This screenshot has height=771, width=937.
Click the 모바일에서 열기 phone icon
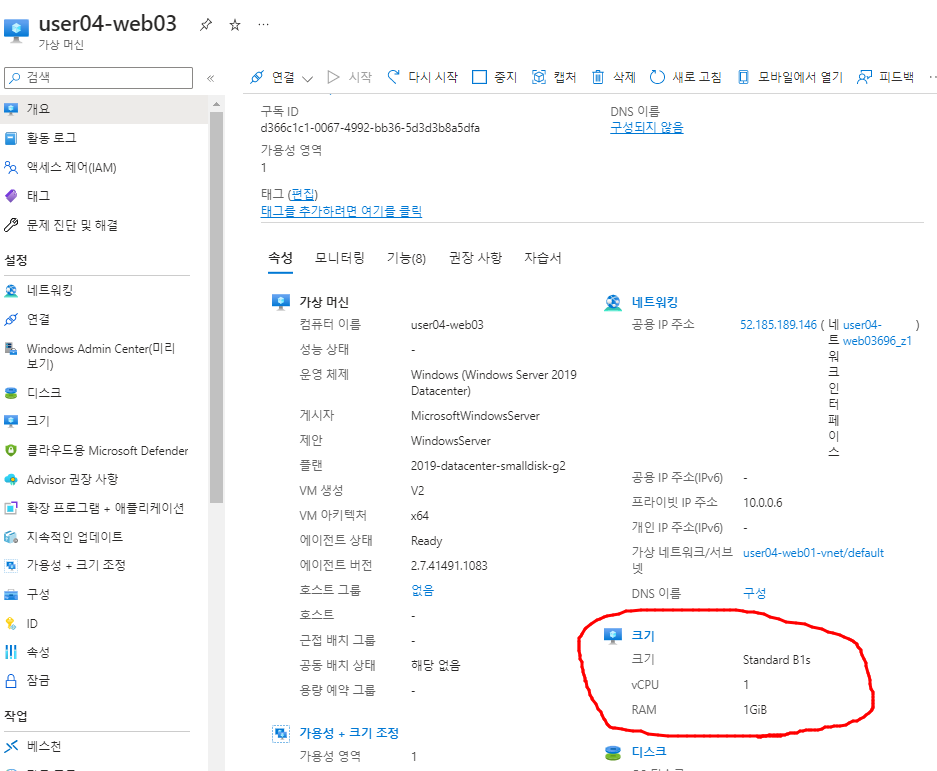click(x=743, y=77)
